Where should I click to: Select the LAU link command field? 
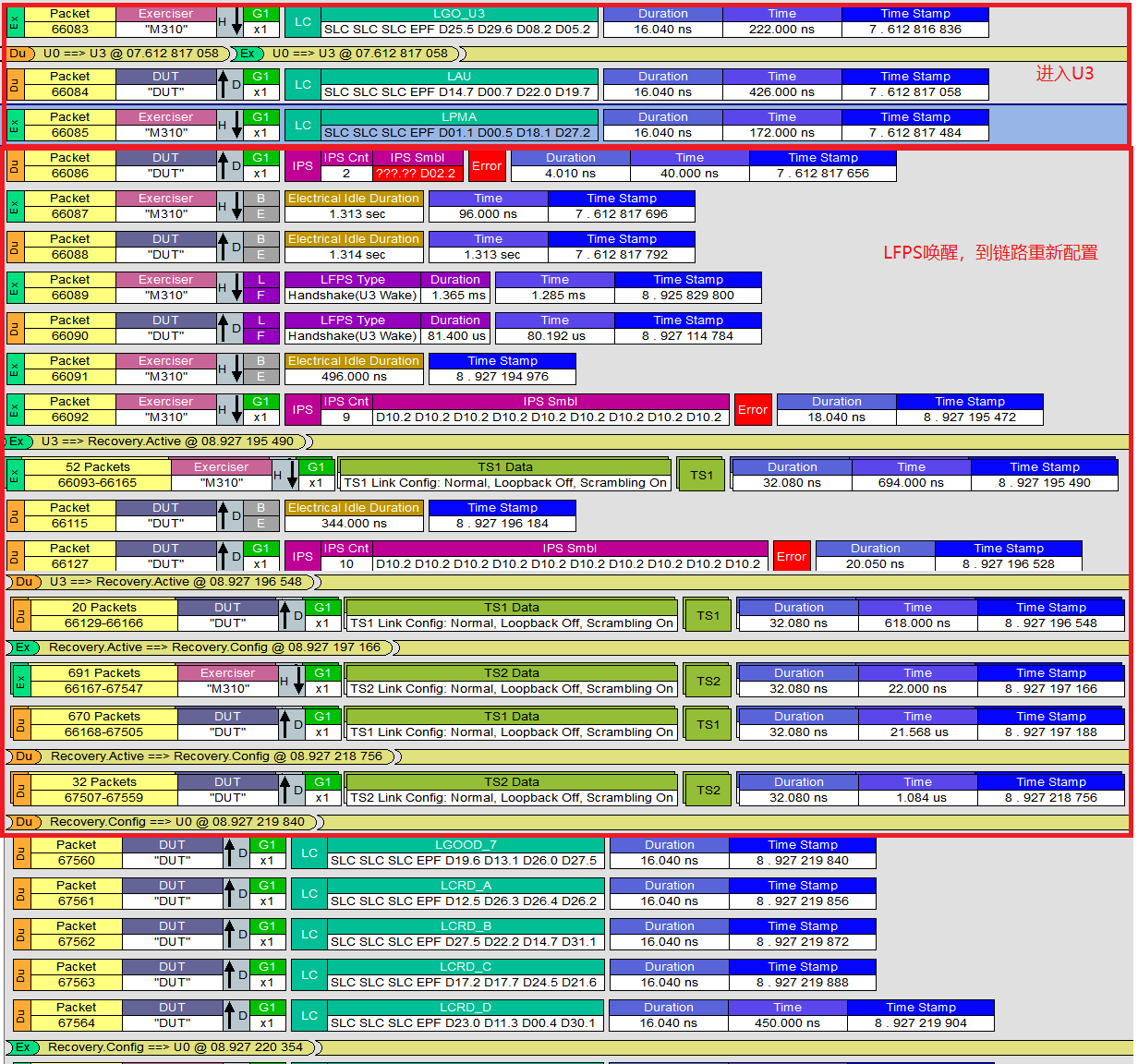[459, 85]
